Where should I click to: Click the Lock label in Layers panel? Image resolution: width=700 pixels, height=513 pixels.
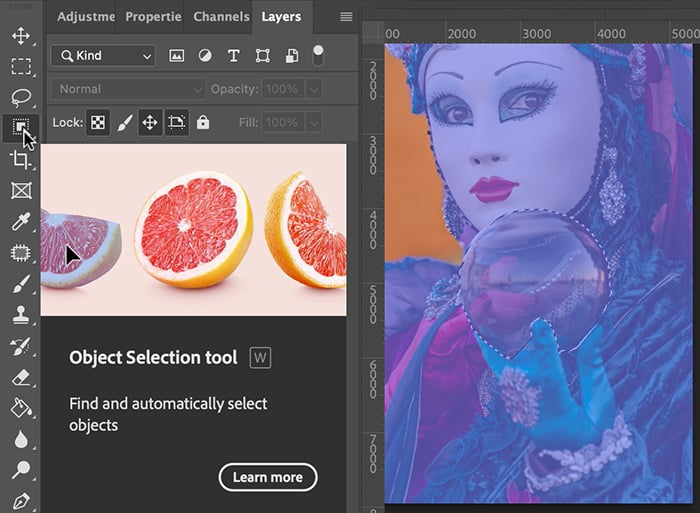point(67,122)
